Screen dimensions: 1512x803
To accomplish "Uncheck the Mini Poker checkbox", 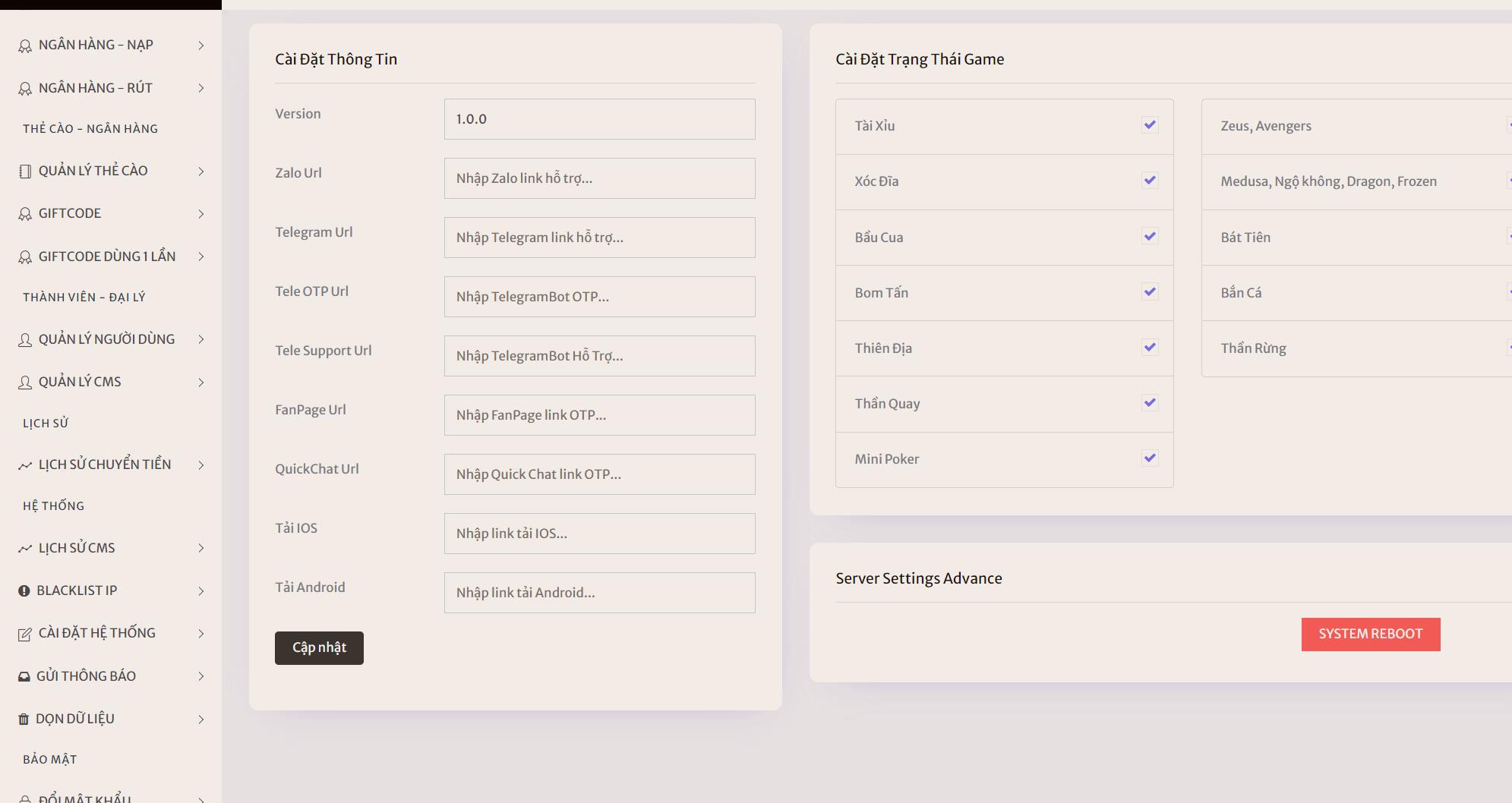I will (x=1150, y=458).
